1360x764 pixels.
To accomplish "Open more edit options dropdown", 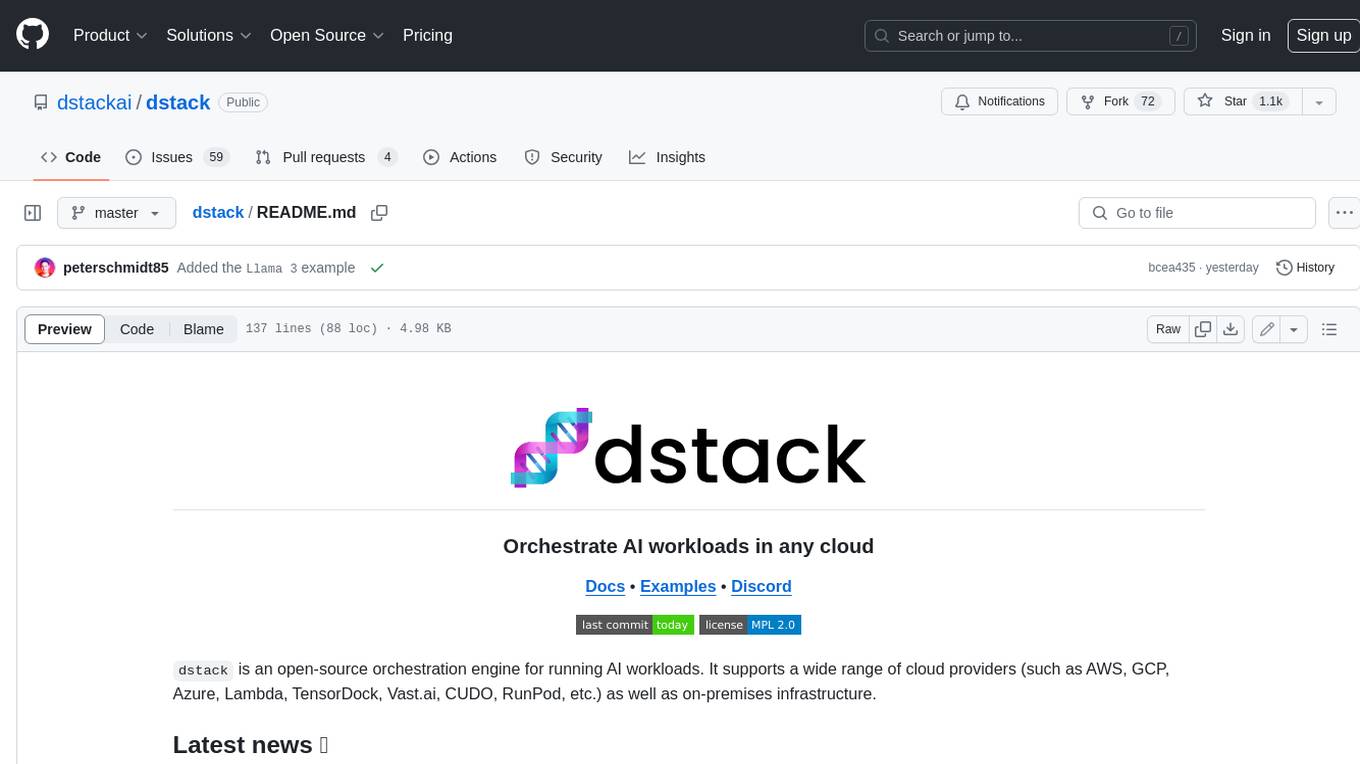I will [x=1294, y=329].
